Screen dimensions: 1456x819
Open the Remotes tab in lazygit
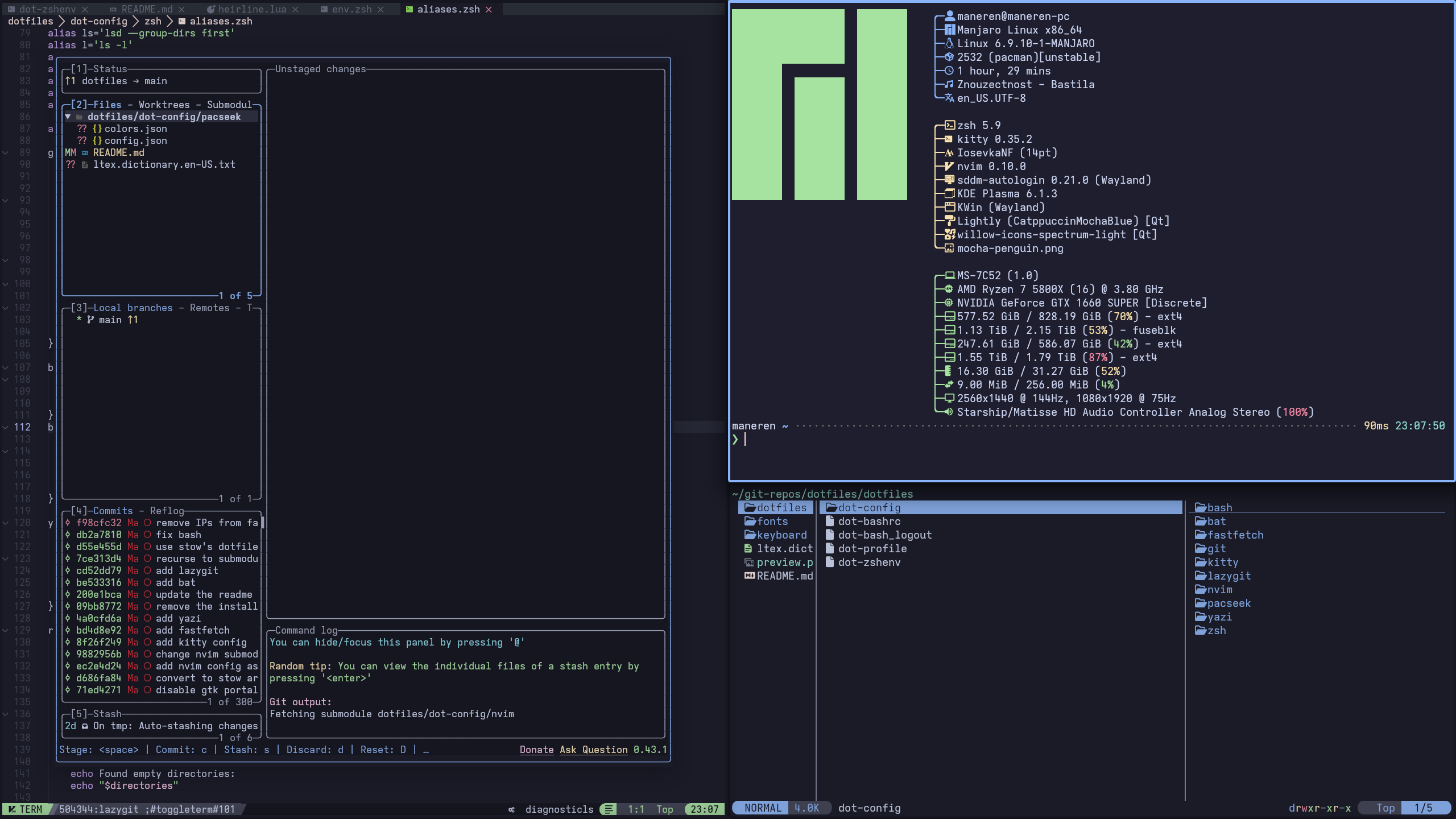210,308
